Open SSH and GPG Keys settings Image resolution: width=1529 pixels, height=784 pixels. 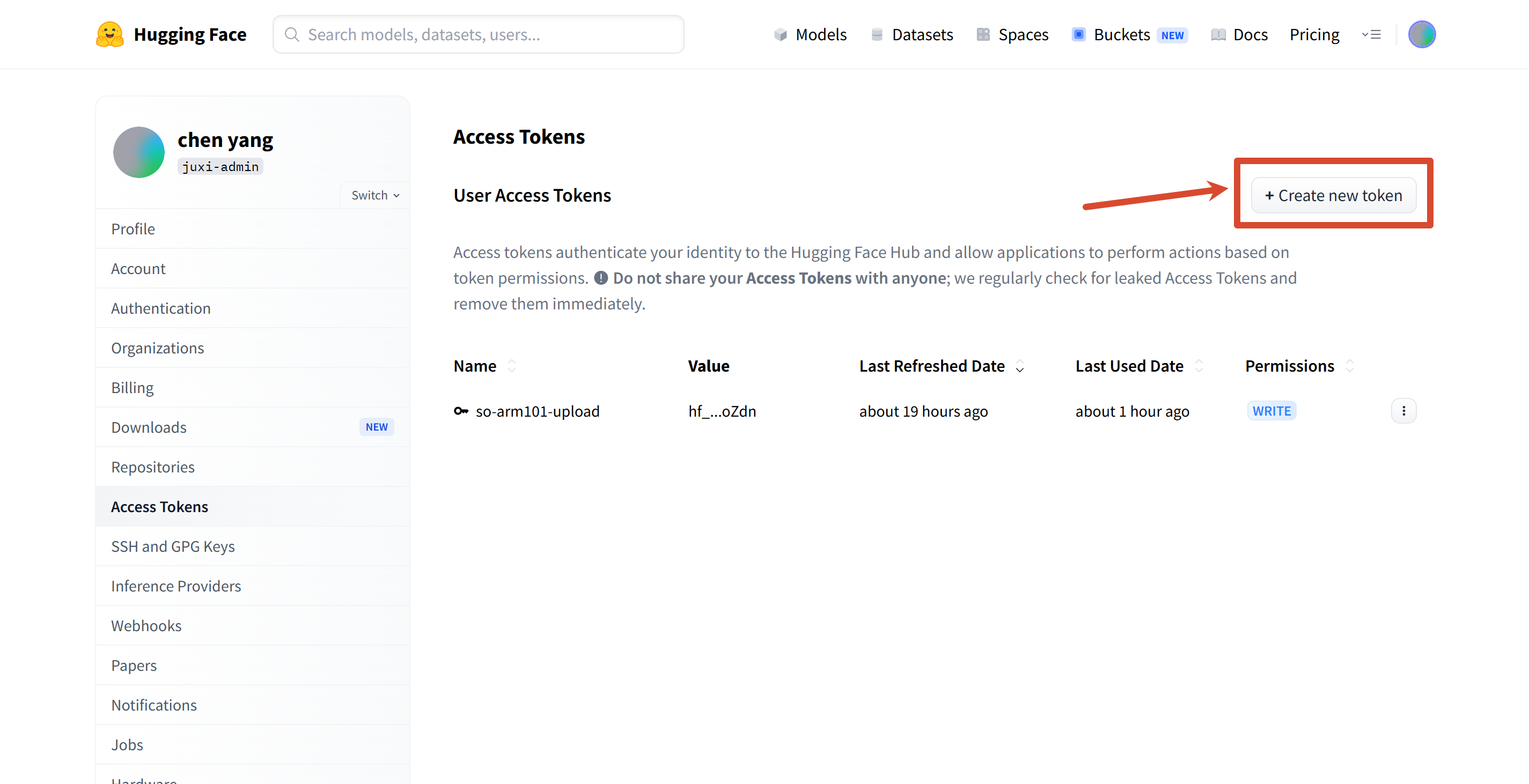(x=252, y=546)
